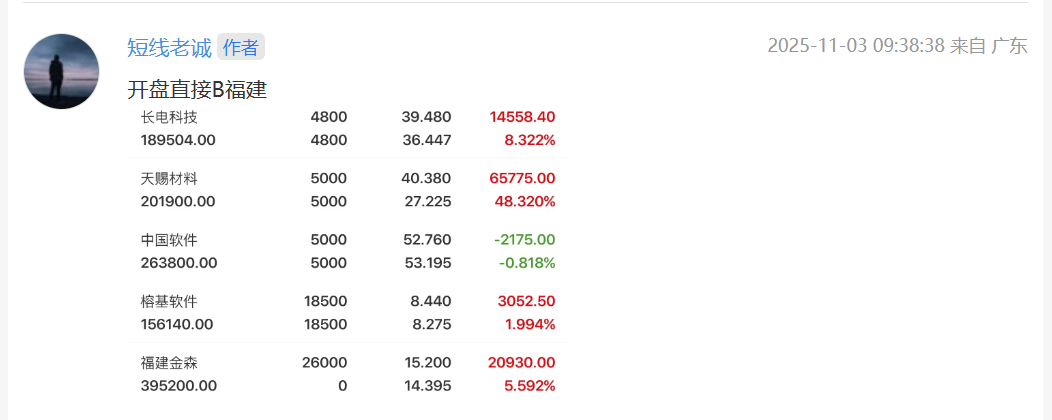Select the 天赐材料 stock name

tap(169, 178)
